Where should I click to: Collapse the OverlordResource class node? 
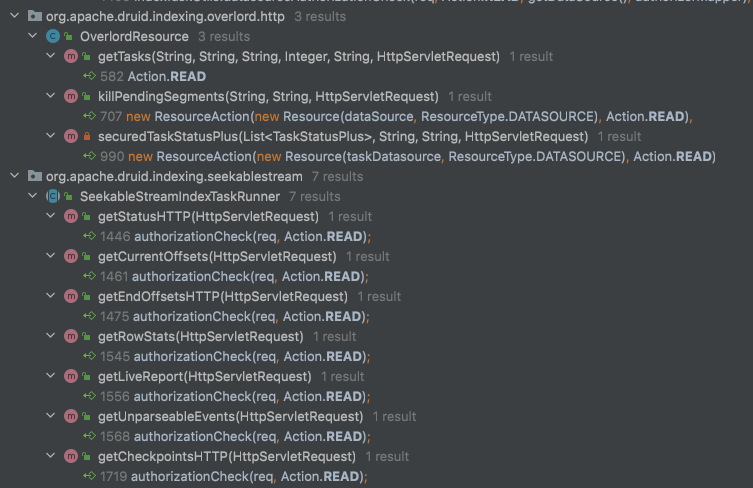coord(33,36)
